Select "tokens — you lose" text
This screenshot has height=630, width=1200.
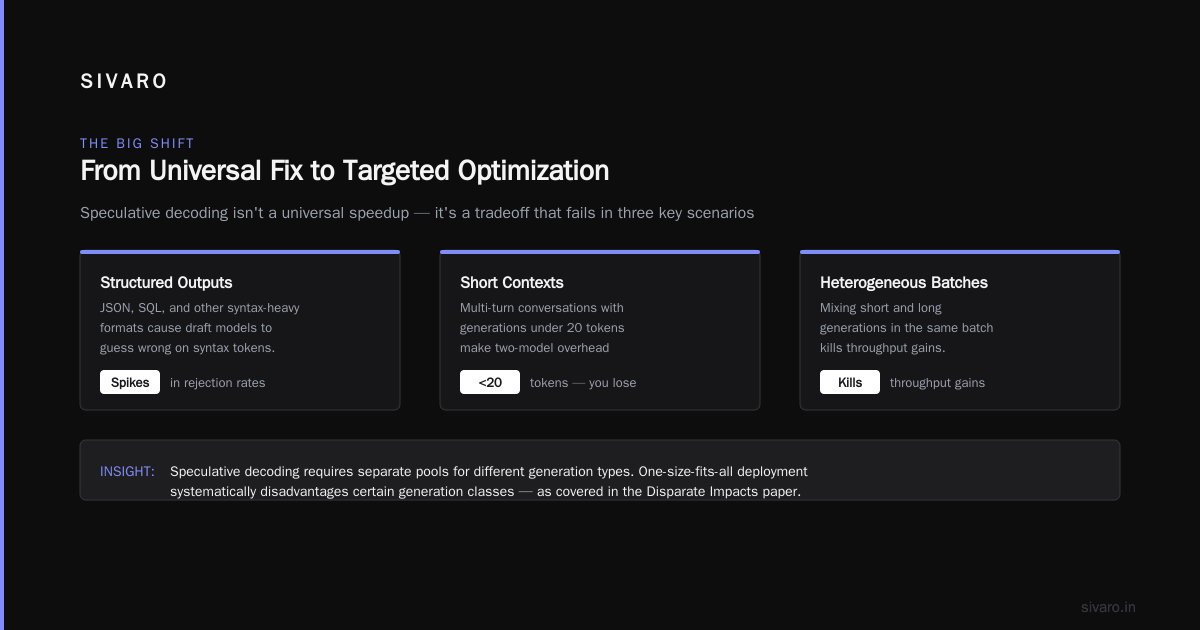583,383
